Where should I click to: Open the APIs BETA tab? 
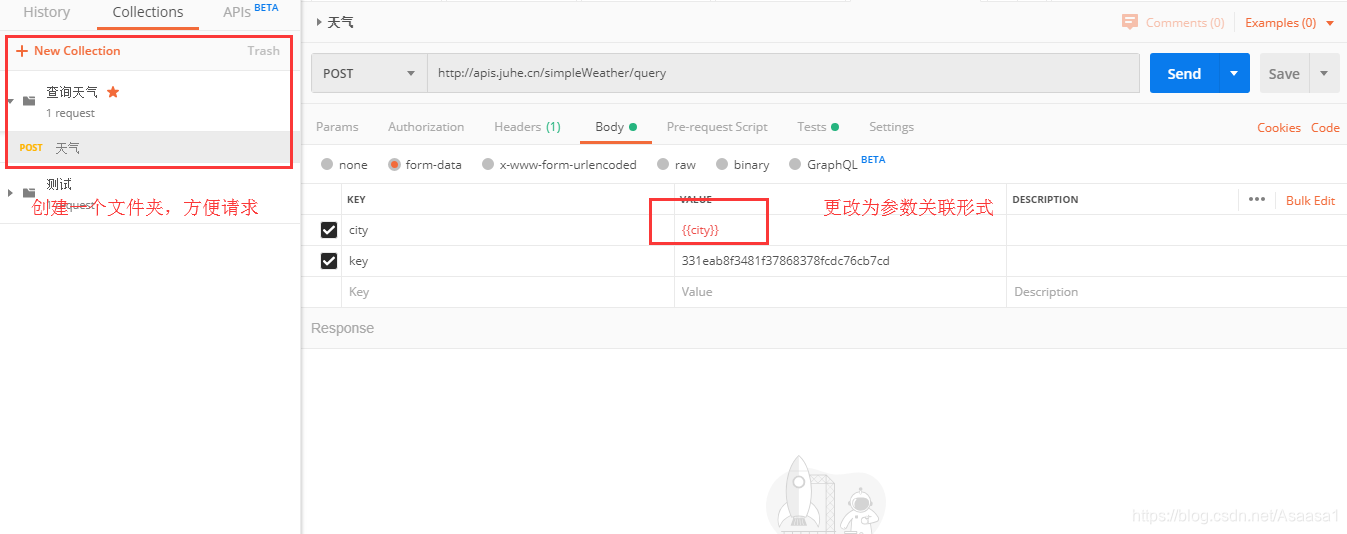251,12
